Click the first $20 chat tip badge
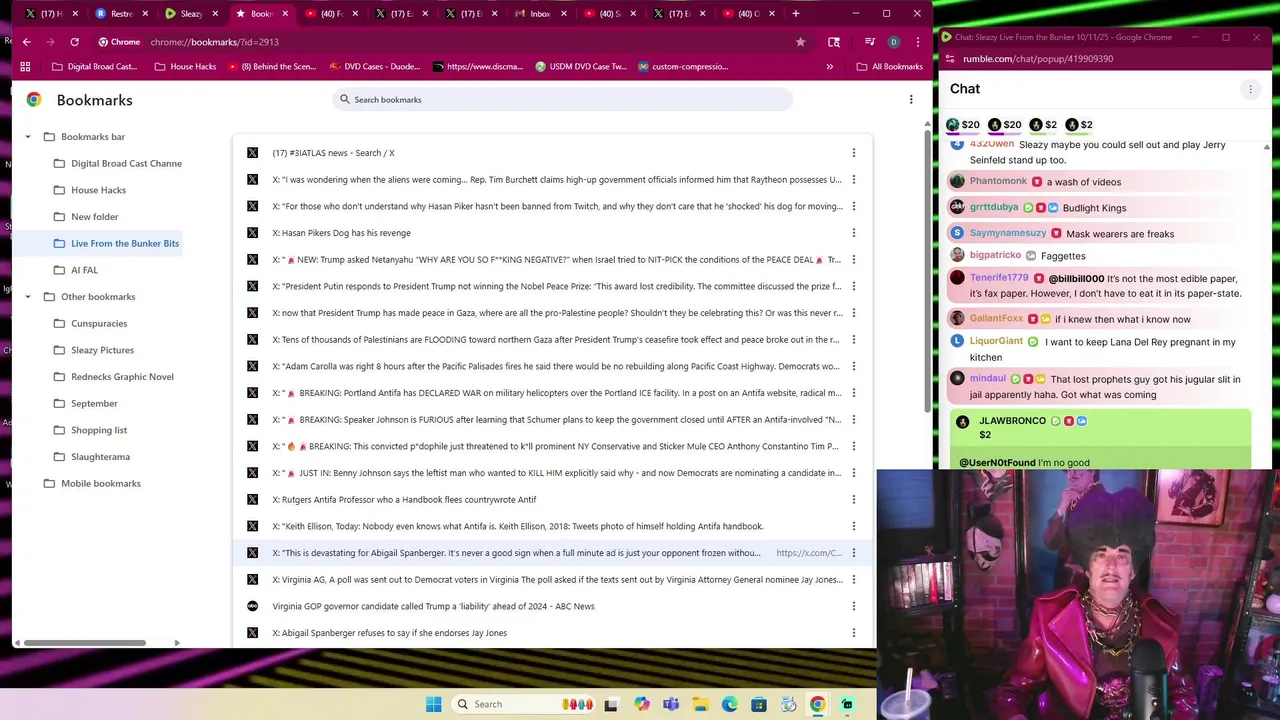Image resolution: width=1280 pixels, height=720 pixels. coord(963,125)
